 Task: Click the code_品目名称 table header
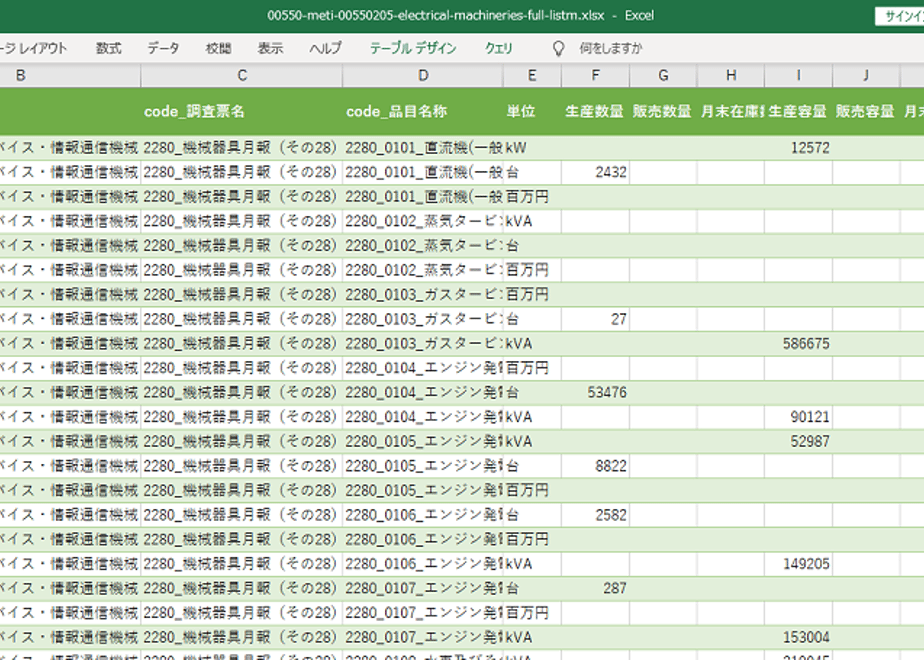click(423, 111)
